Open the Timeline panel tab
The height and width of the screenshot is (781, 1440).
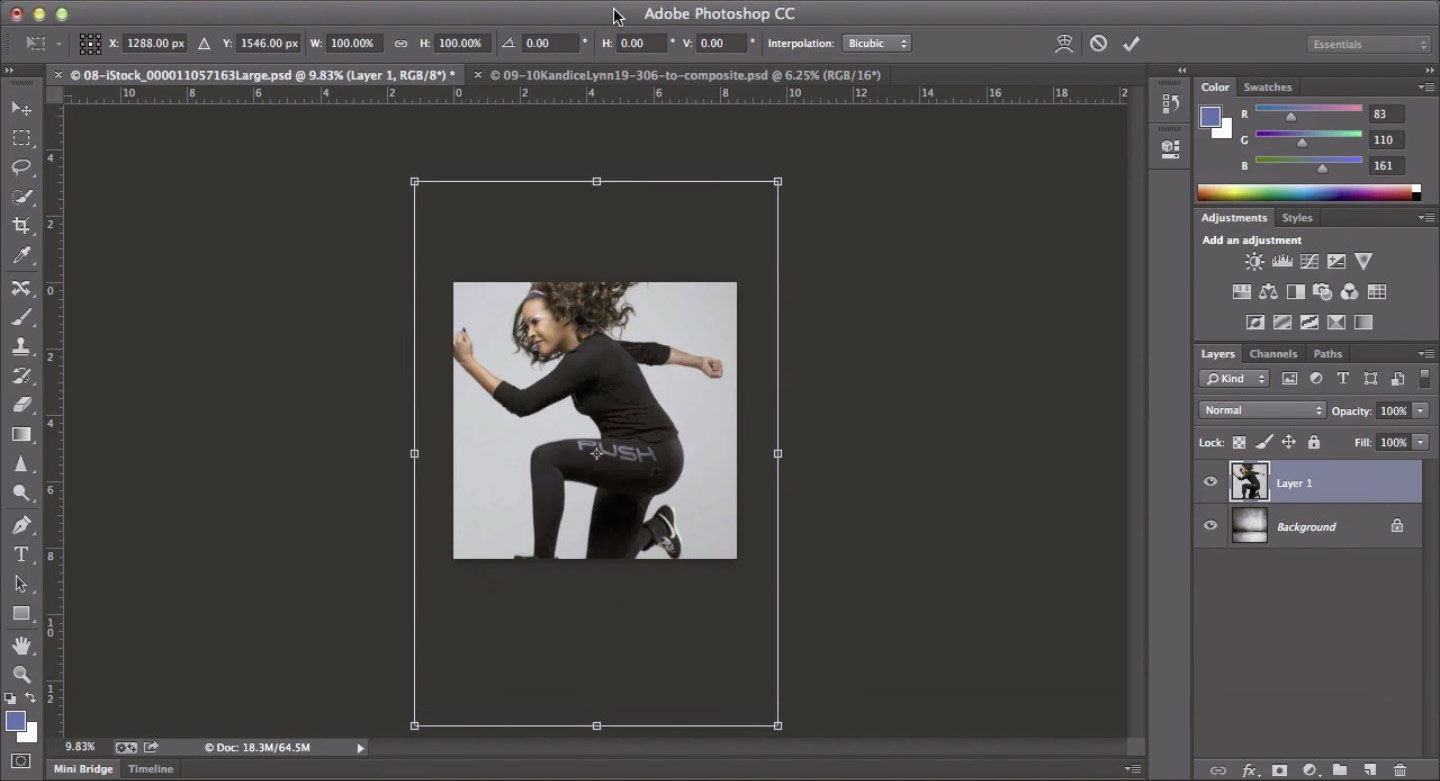coord(150,769)
